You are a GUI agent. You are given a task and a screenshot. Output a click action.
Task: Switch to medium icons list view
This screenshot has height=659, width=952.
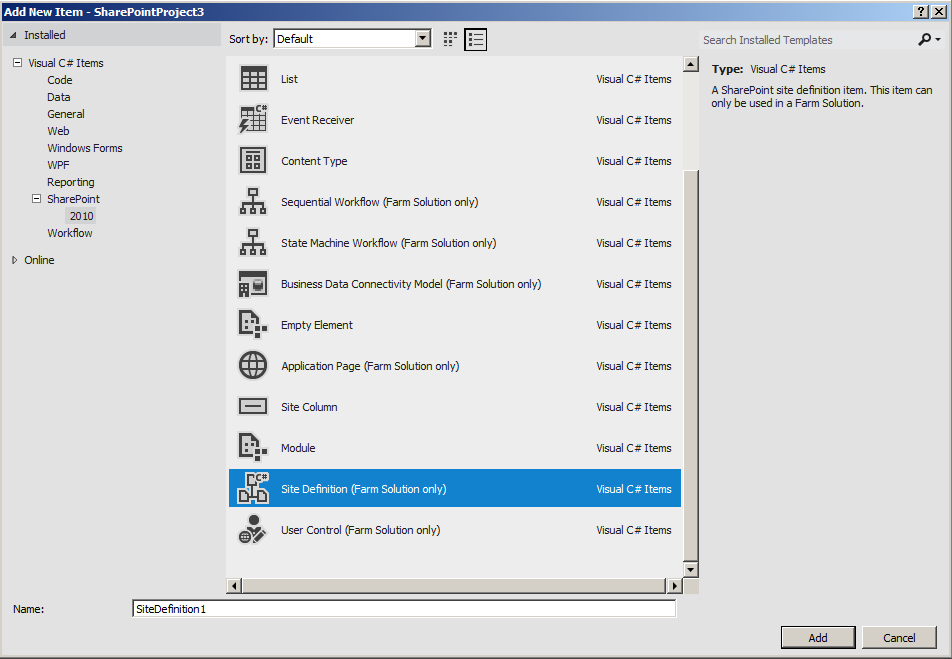click(475, 39)
